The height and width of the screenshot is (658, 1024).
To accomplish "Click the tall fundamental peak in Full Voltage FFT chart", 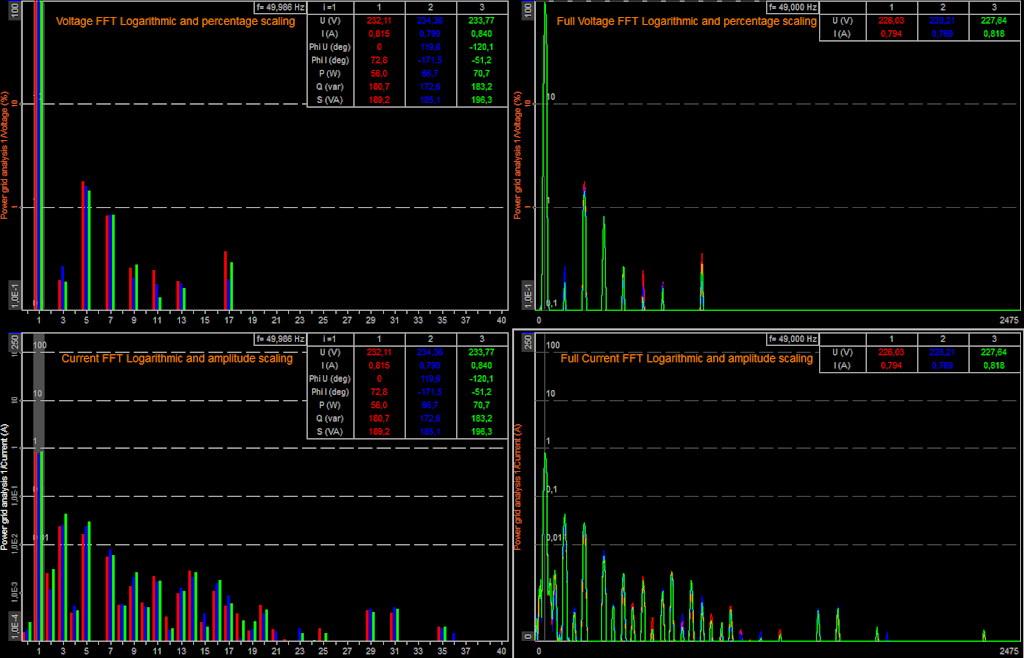I will coord(545,155).
